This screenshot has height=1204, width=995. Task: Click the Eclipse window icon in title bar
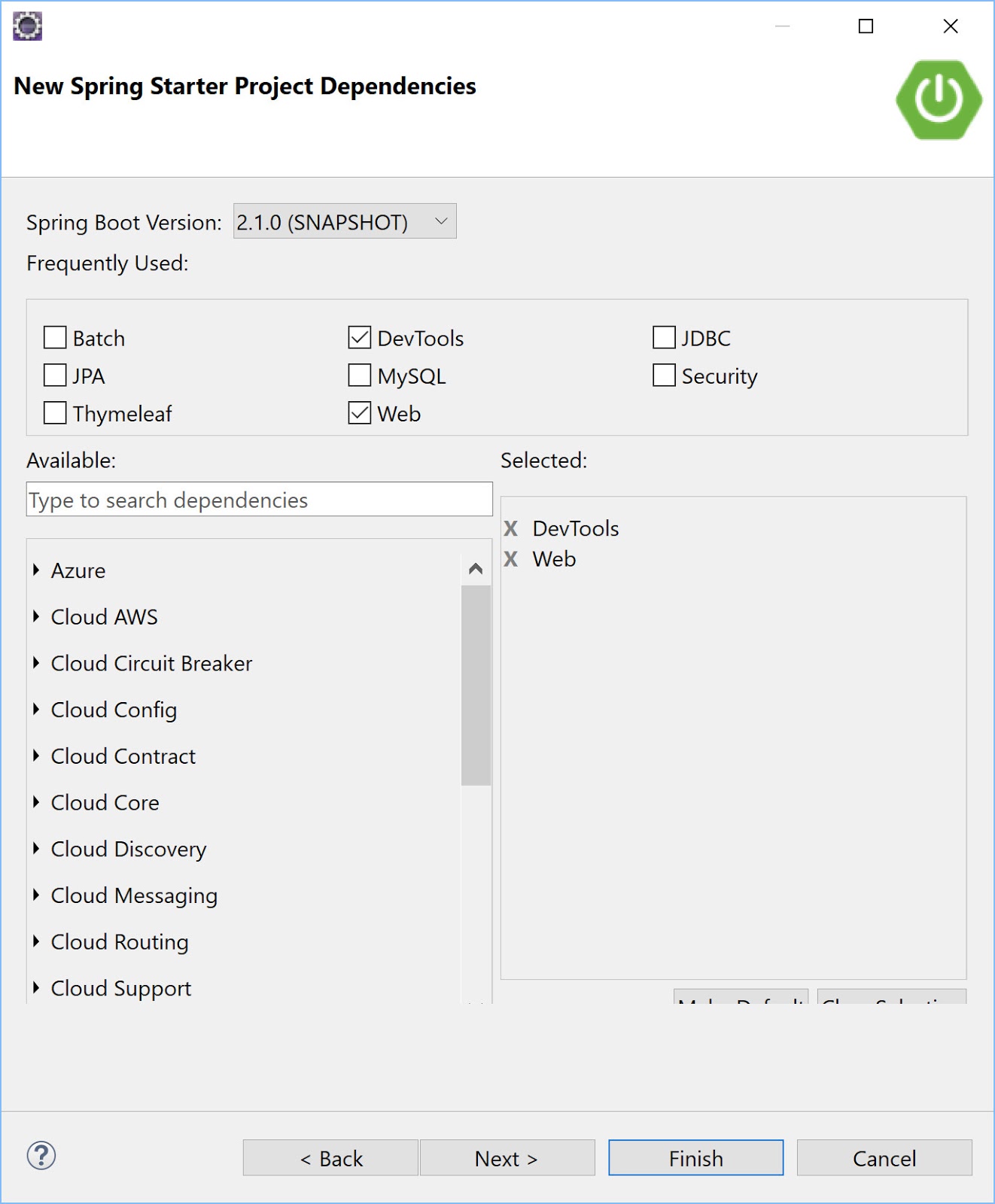coord(28,26)
